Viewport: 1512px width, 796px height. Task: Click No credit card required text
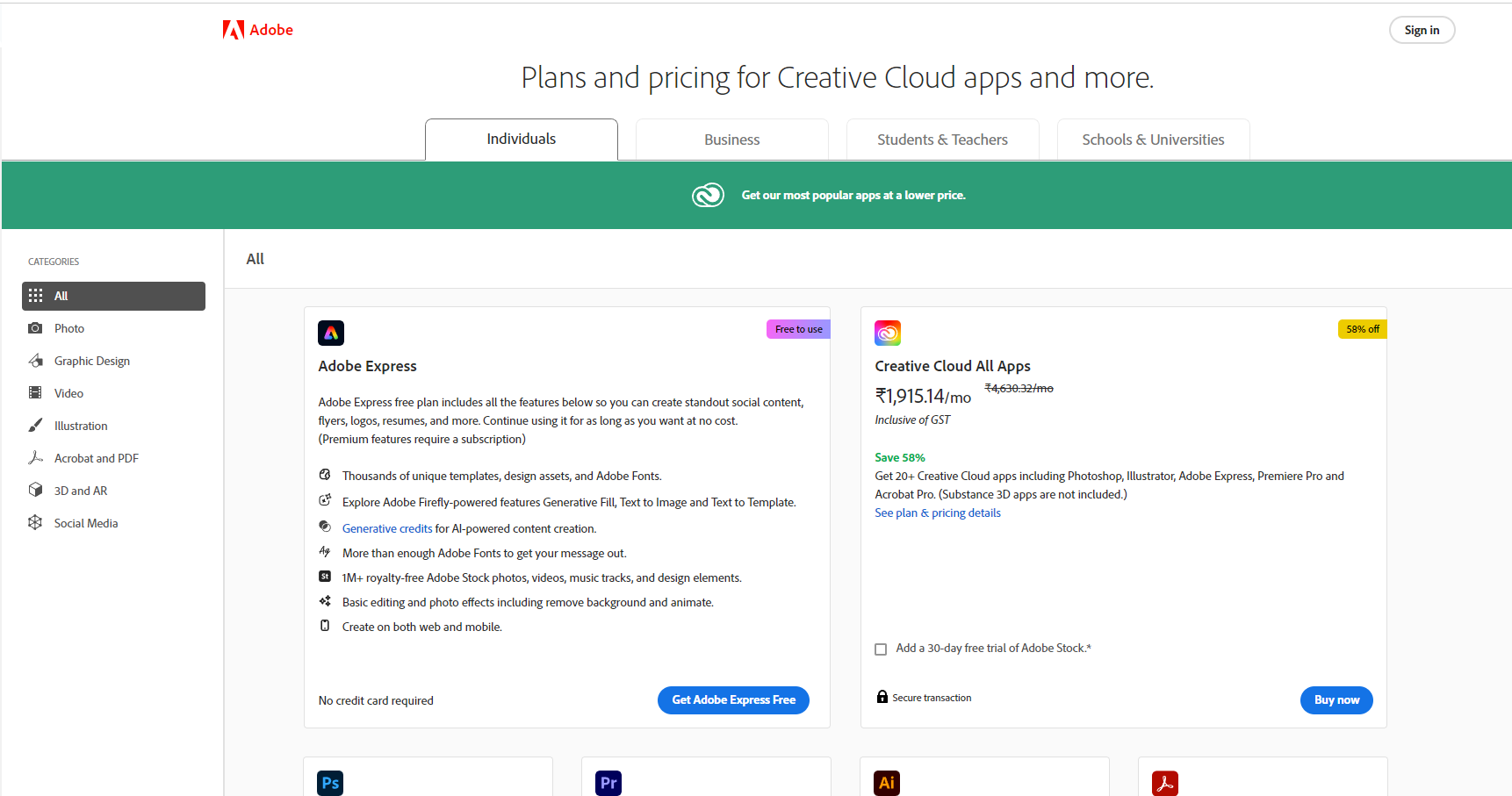click(x=376, y=700)
